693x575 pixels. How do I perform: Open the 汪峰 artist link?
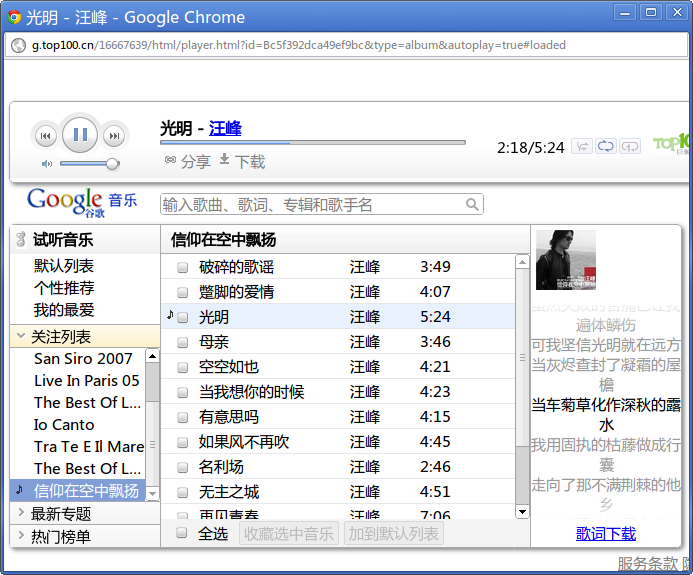pos(225,129)
